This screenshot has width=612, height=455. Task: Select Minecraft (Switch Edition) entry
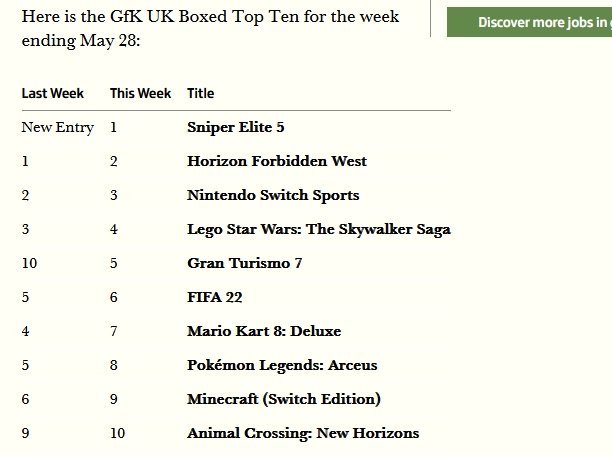(x=284, y=399)
